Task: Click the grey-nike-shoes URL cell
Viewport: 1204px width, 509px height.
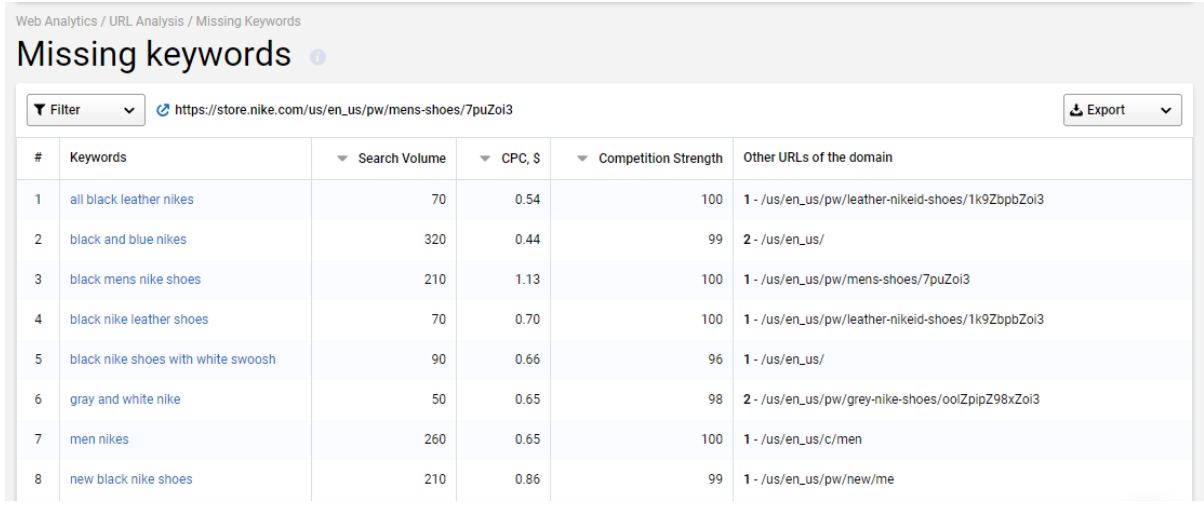Action: tap(891, 399)
